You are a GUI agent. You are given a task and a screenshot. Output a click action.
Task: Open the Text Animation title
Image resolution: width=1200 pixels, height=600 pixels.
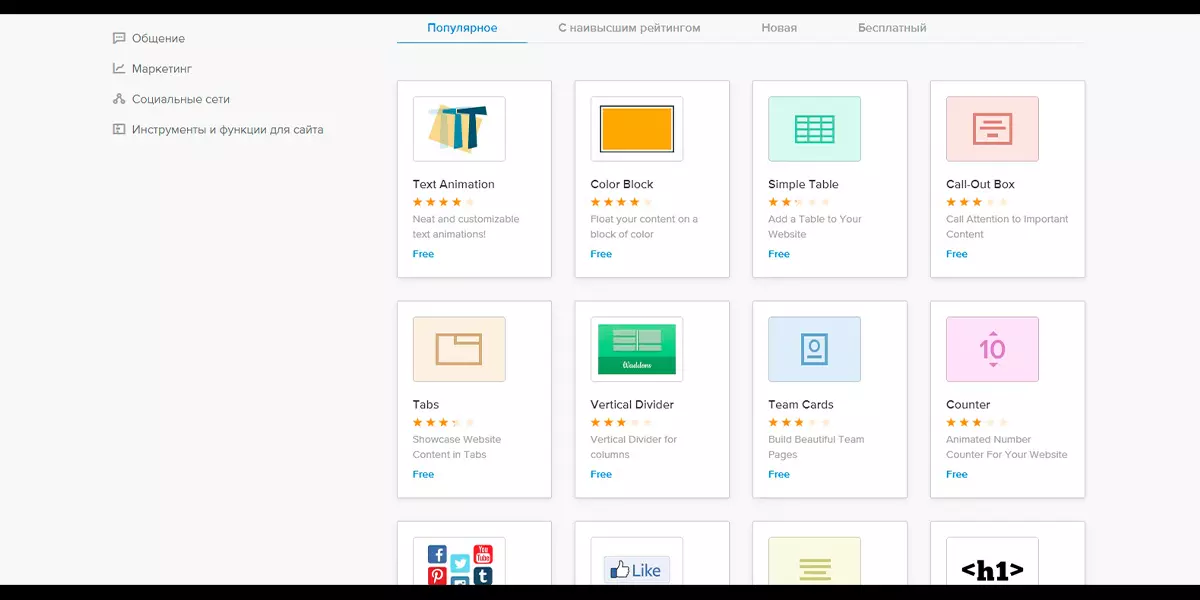click(x=453, y=184)
